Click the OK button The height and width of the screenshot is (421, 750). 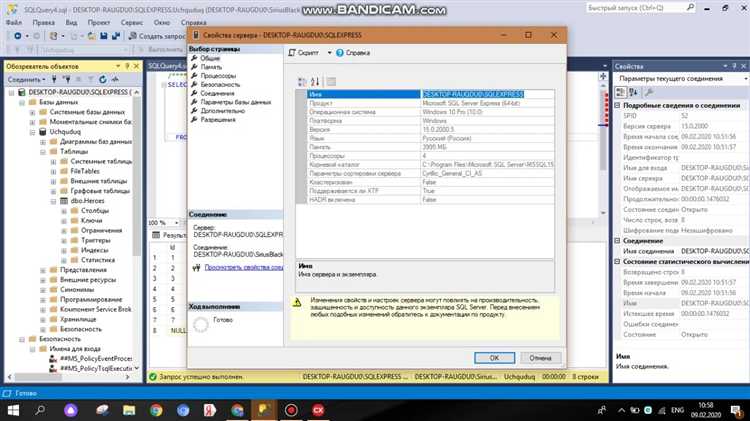pyautogui.click(x=493, y=357)
